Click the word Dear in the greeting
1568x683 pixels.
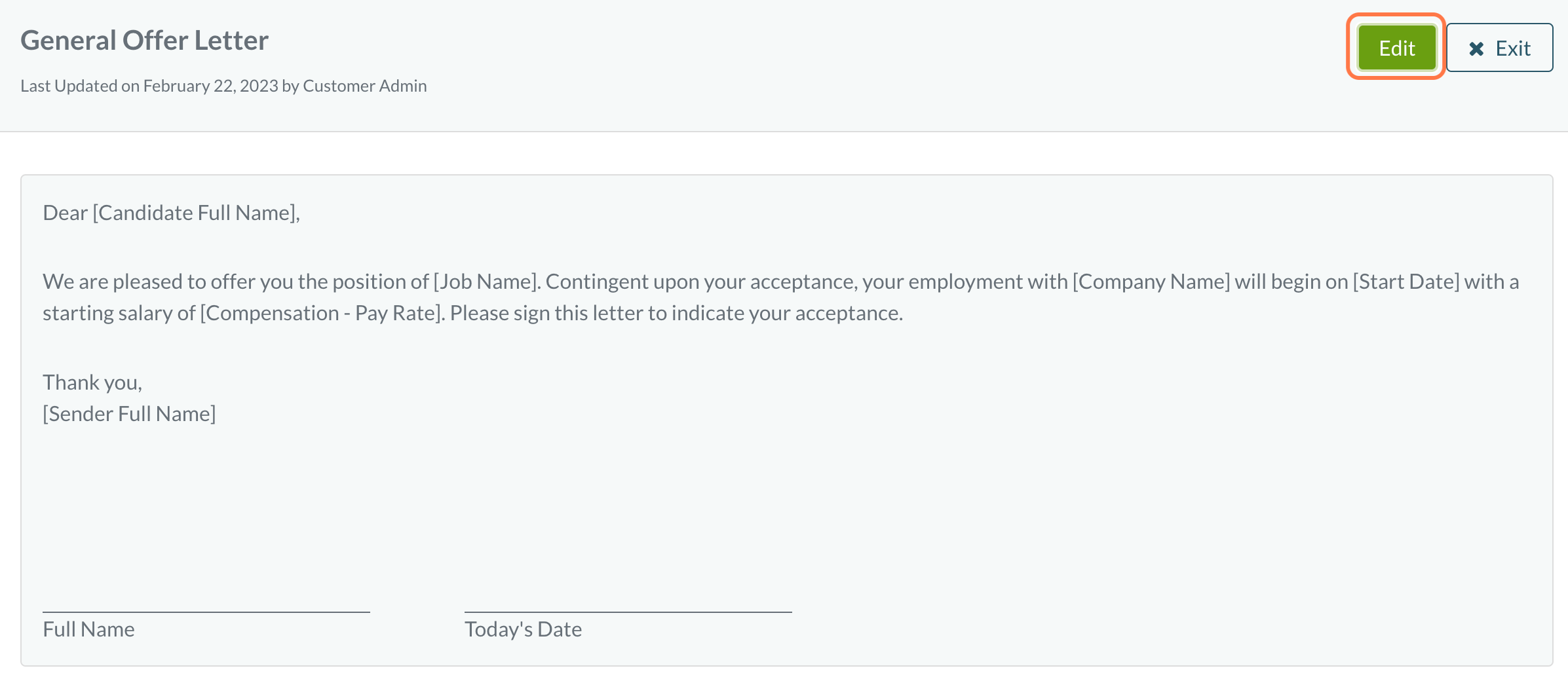[65, 213]
